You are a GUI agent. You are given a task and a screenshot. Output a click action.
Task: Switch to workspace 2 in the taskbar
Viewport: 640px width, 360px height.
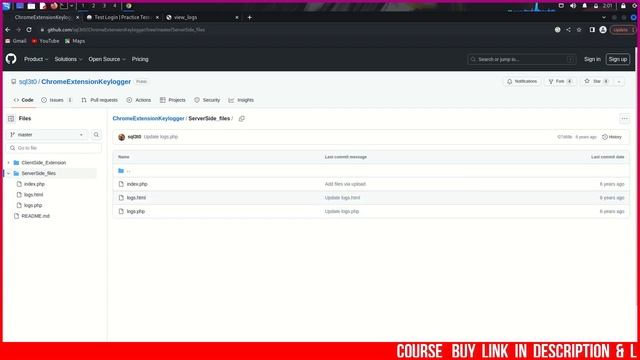tap(93, 6)
